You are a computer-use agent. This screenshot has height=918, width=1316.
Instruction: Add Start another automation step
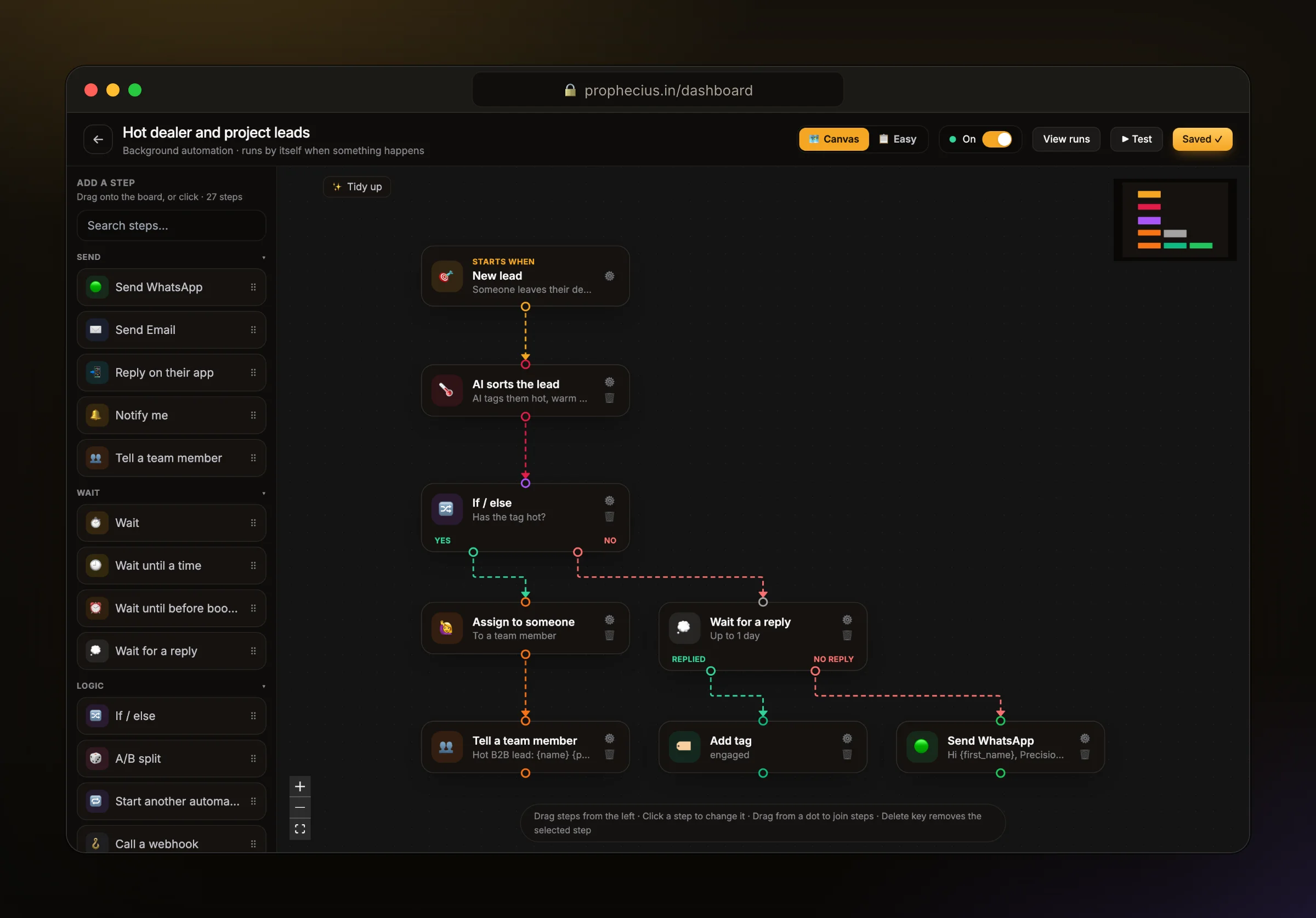[172, 801]
